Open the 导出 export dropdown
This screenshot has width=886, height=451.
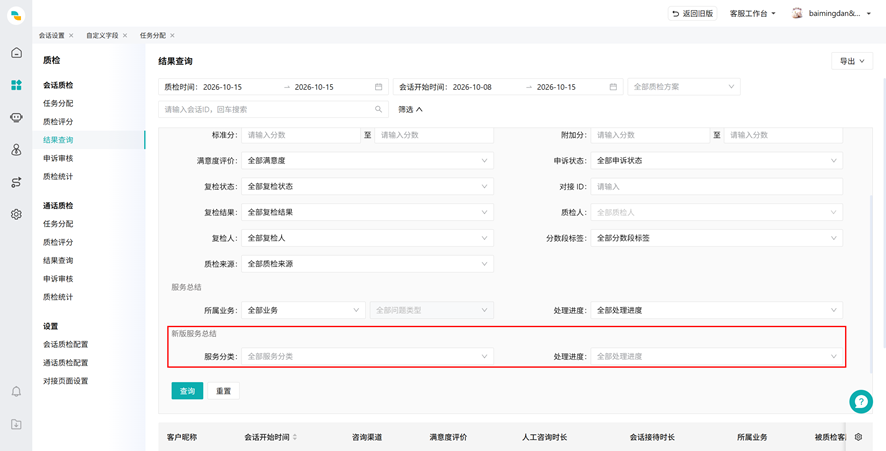pos(852,62)
